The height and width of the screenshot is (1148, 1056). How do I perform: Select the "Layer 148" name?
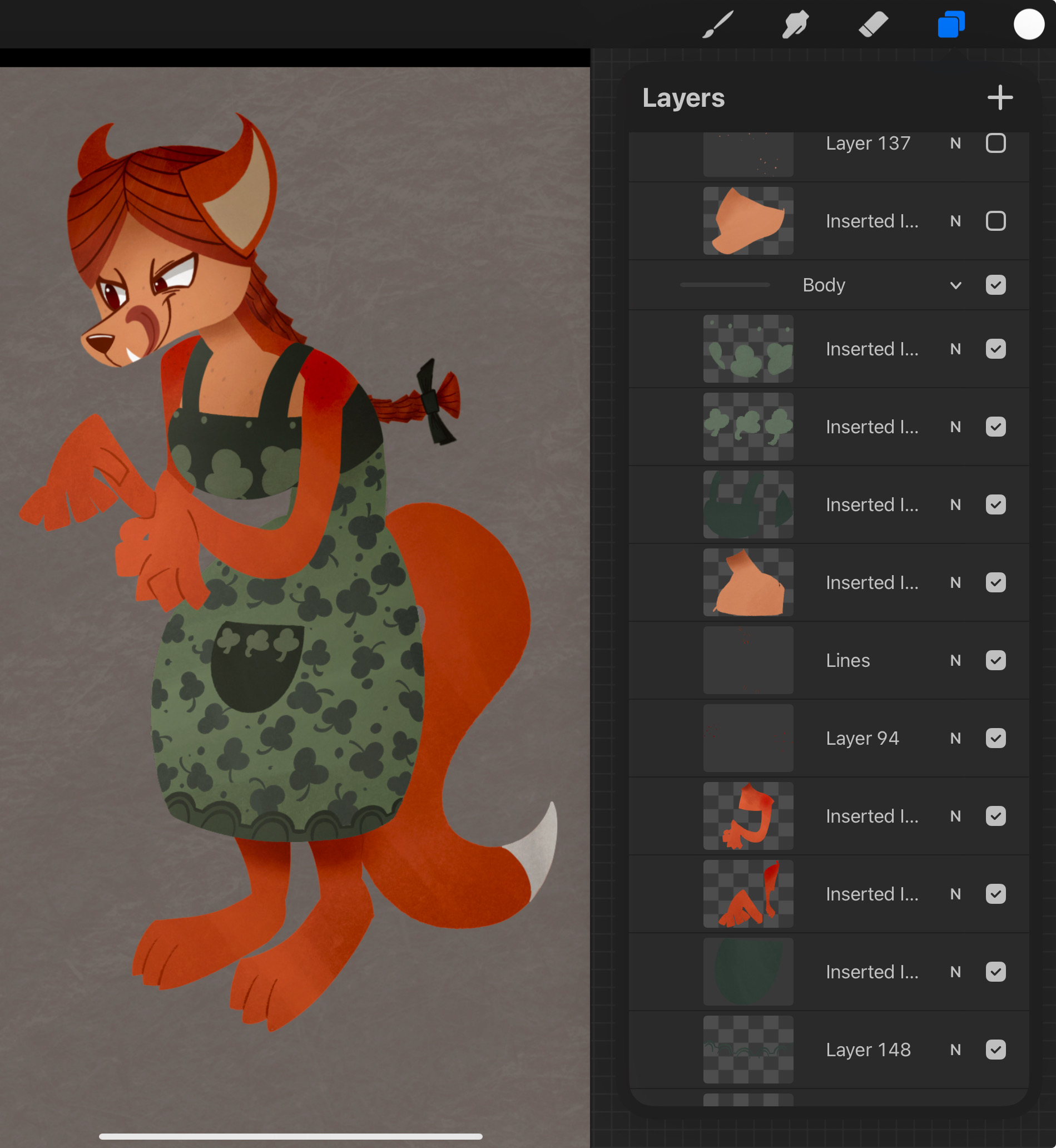pos(868,1050)
